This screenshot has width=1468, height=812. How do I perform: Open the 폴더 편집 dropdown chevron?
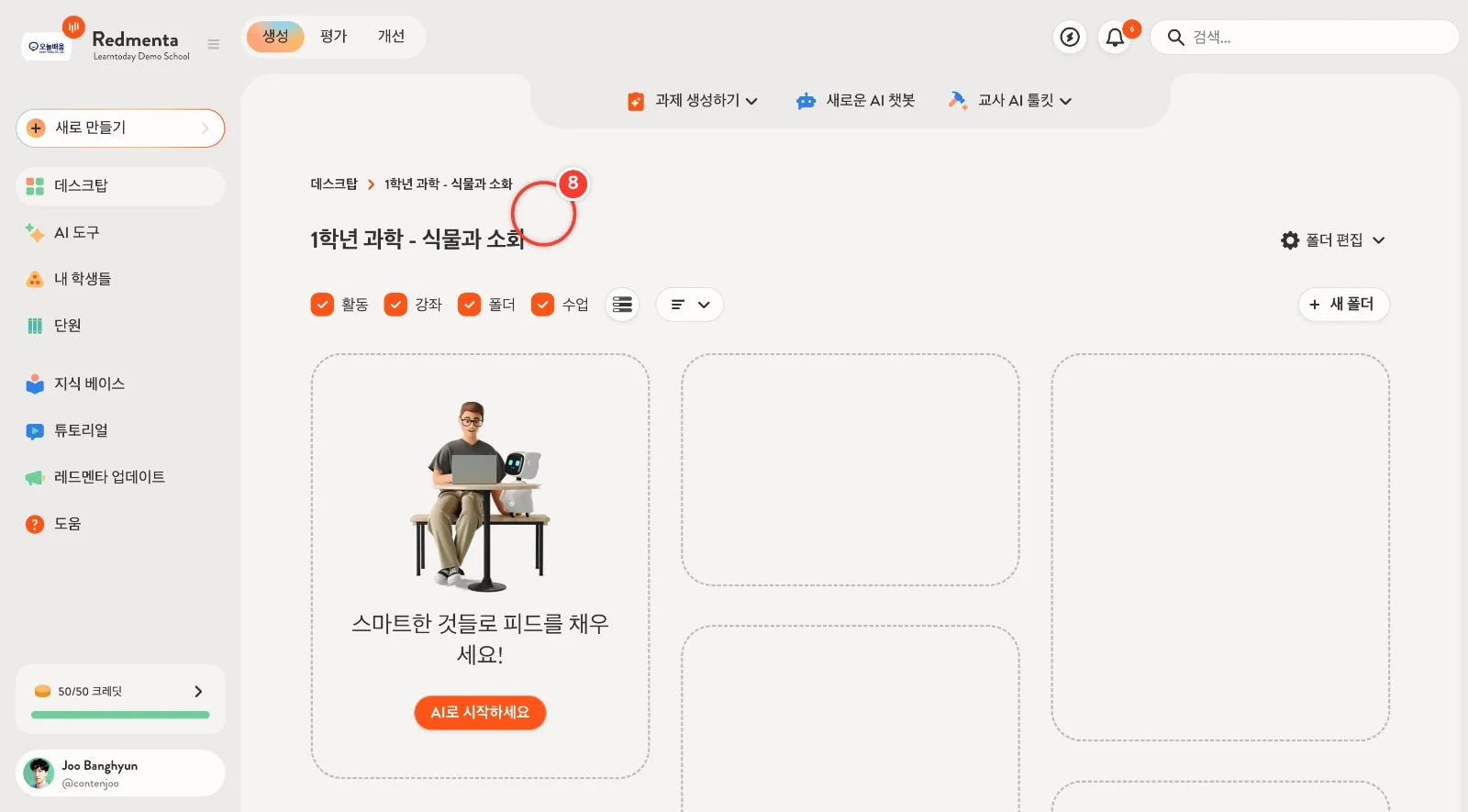pyautogui.click(x=1378, y=240)
